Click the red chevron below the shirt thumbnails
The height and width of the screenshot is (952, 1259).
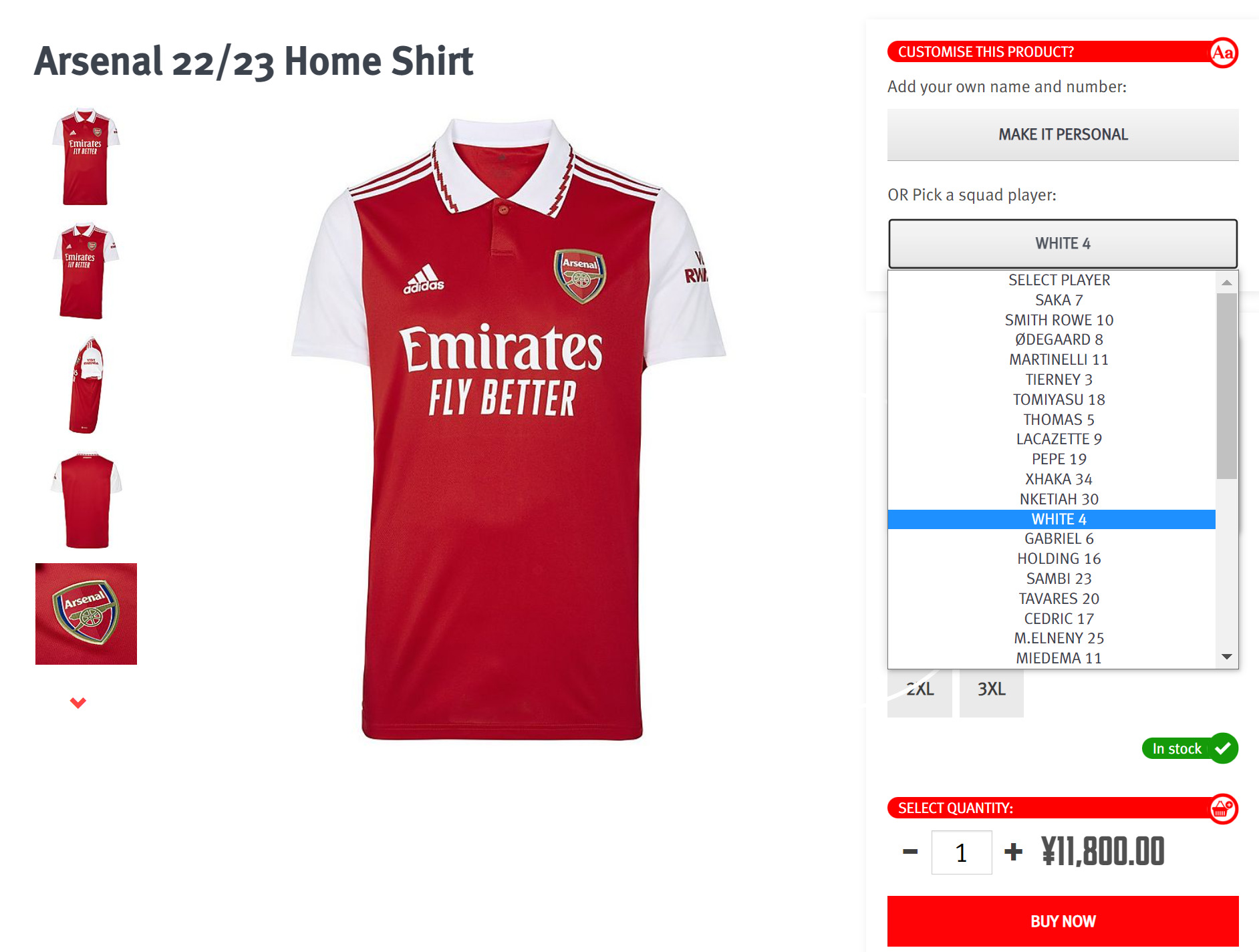click(78, 702)
